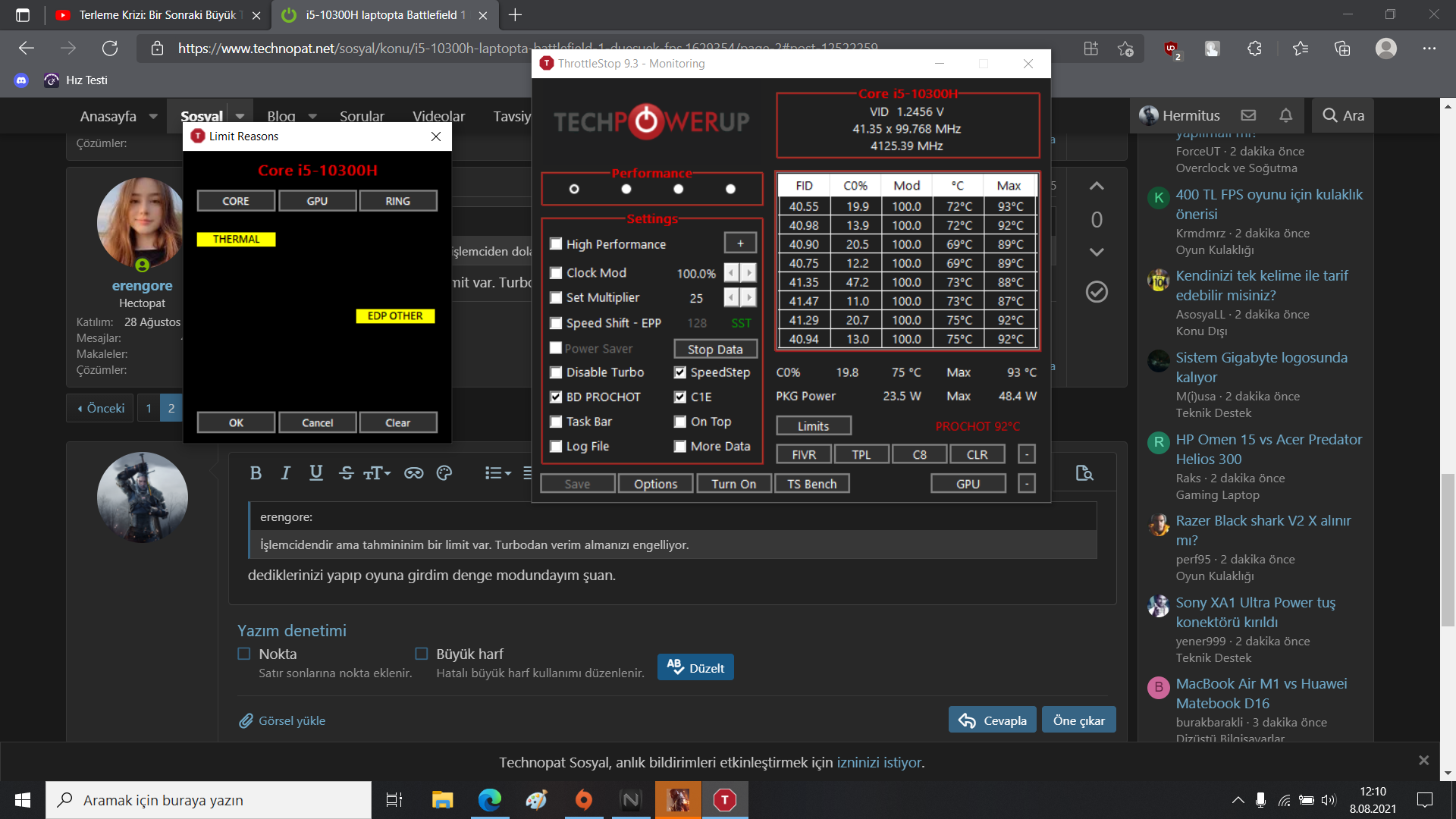This screenshot has height=819, width=1456.
Task: Open the notifications bell icon
Action: click(1285, 115)
